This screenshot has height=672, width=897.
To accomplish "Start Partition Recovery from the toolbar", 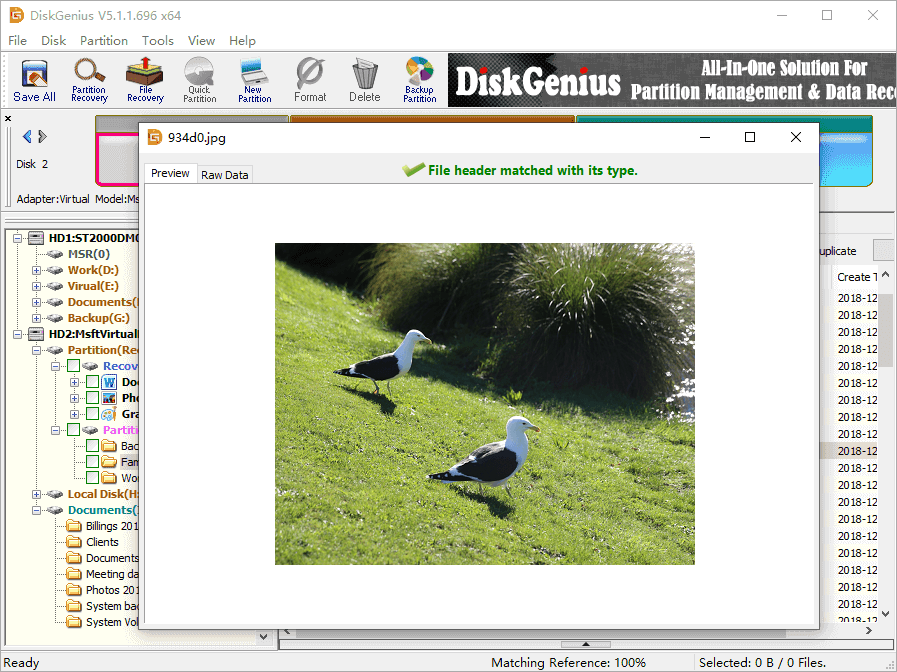I will (x=89, y=80).
